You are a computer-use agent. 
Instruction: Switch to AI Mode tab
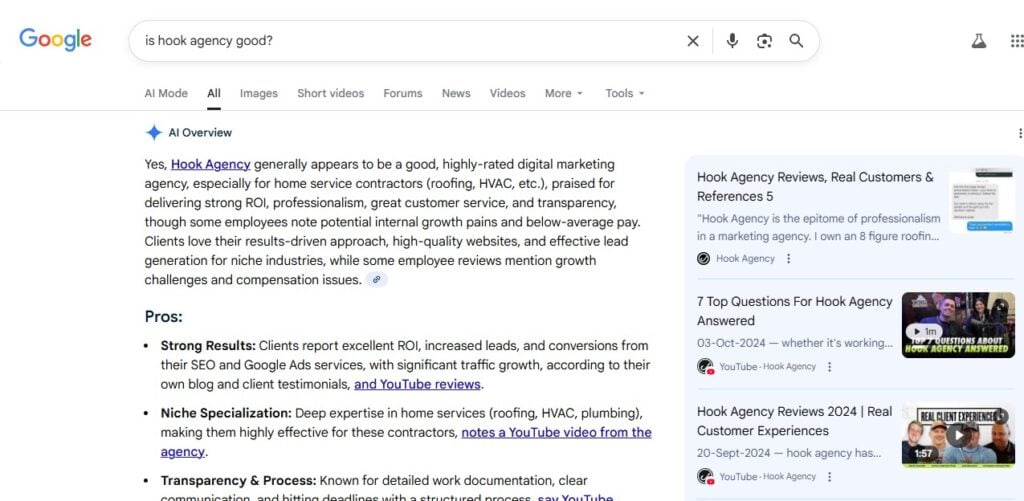click(x=166, y=93)
